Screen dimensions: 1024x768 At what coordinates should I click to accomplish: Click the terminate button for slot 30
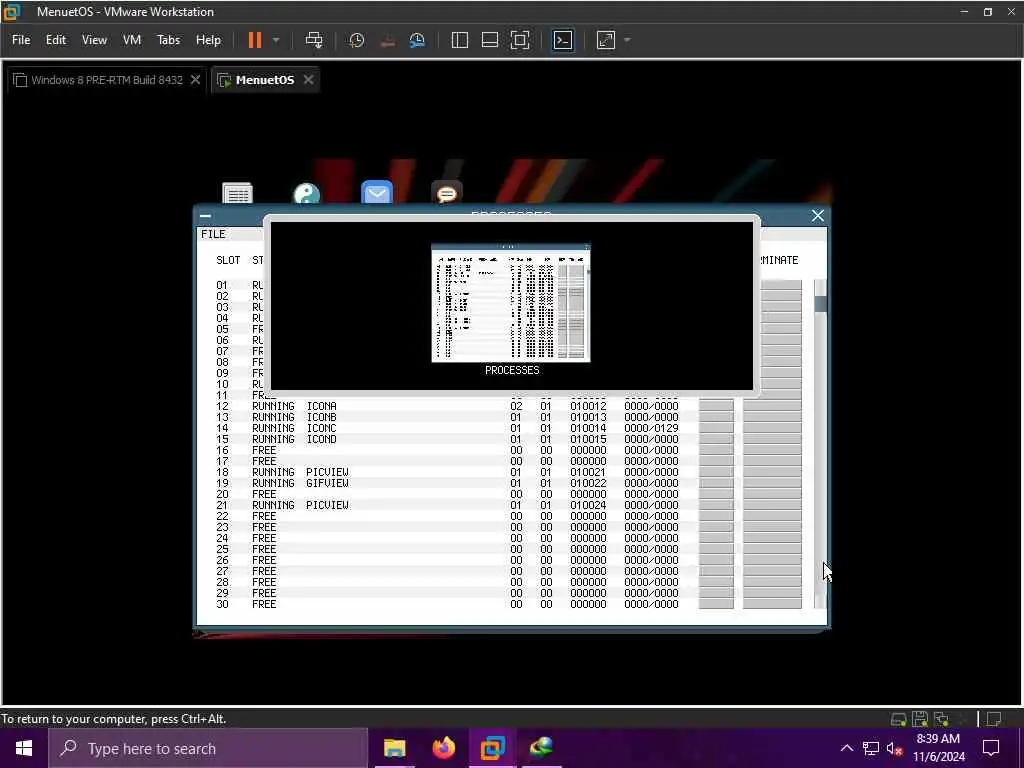(772, 604)
